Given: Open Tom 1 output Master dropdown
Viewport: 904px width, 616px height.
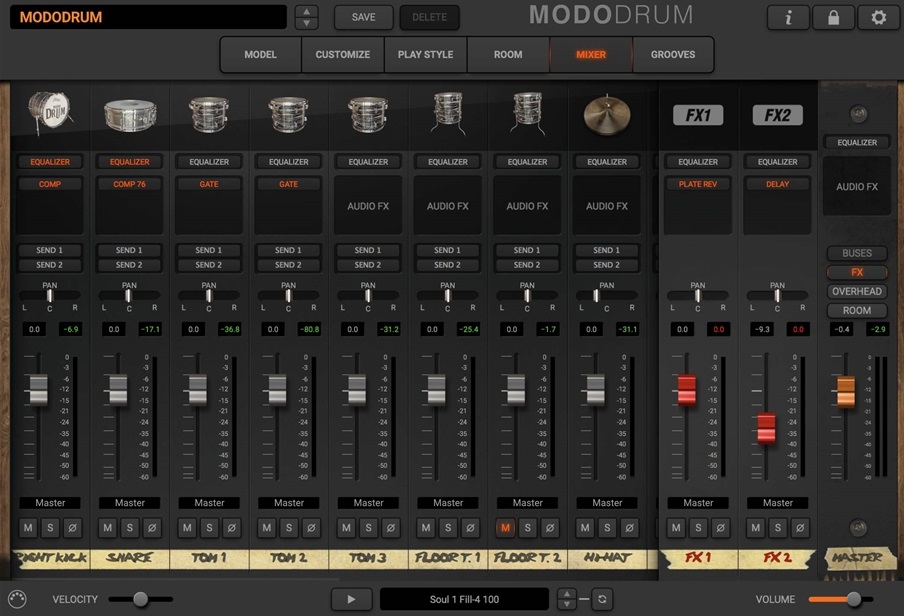Looking at the screenshot, I should tap(209, 503).
